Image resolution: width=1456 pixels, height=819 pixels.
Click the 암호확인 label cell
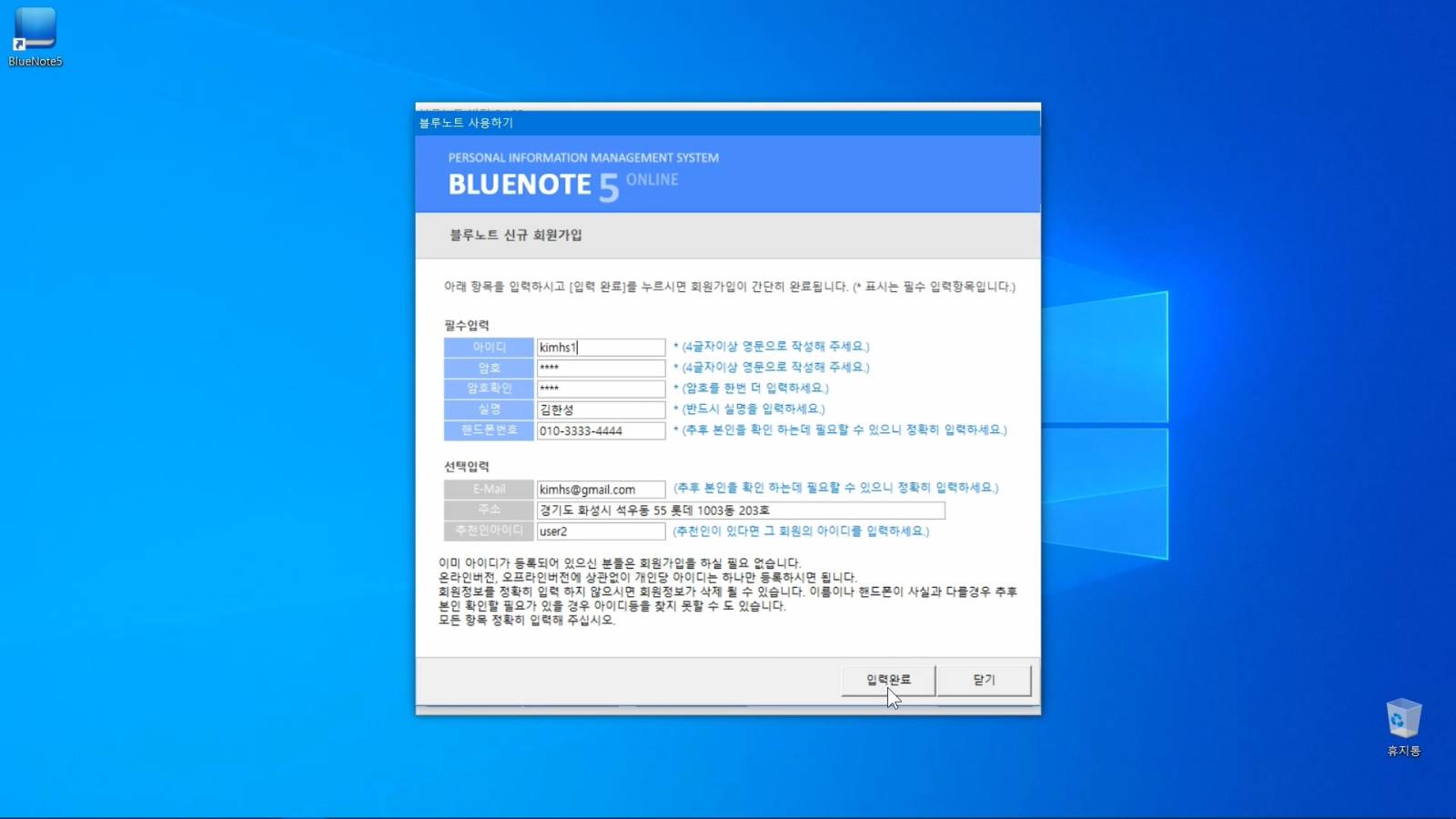[x=489, y=389]
